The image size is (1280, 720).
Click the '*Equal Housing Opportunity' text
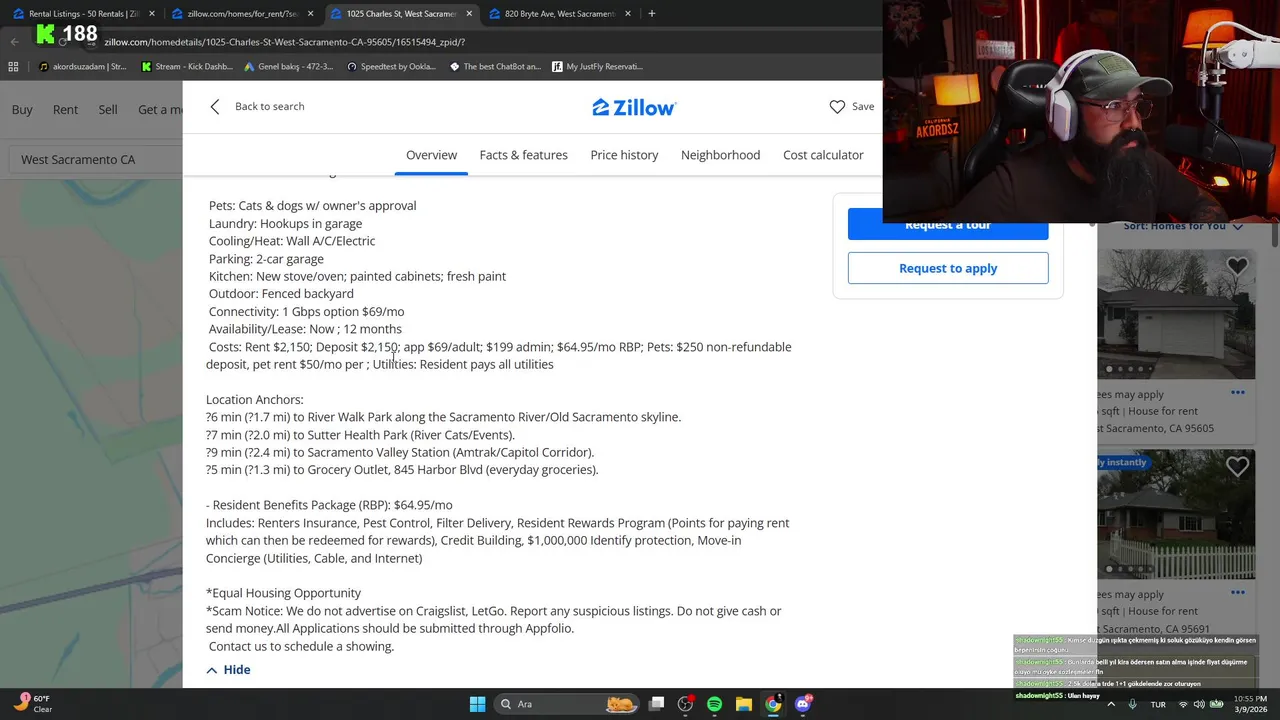click(x=283, y=593)
